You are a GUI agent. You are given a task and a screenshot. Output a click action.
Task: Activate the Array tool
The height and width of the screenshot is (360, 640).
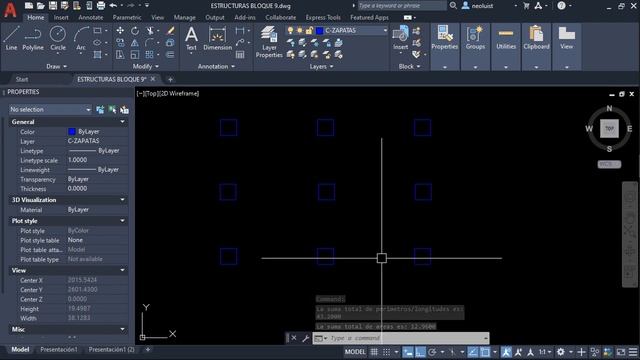click(x=150, y=54)
